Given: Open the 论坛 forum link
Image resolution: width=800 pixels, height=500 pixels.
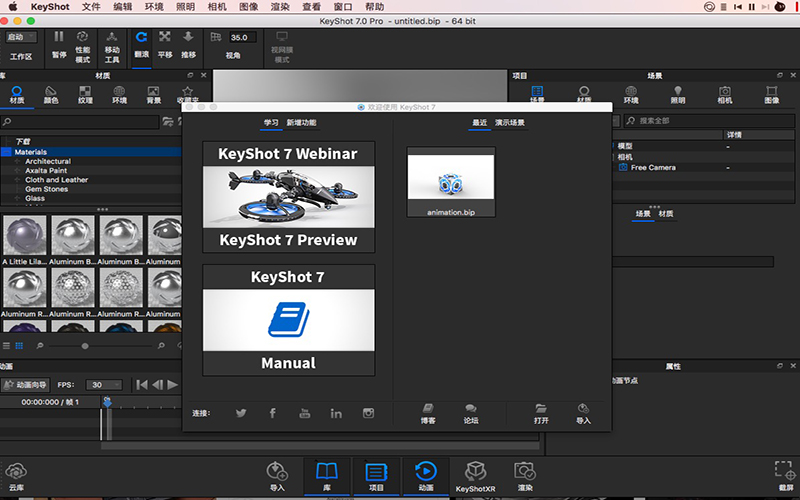Looking at the screenshot, I should tap(471, 414).
